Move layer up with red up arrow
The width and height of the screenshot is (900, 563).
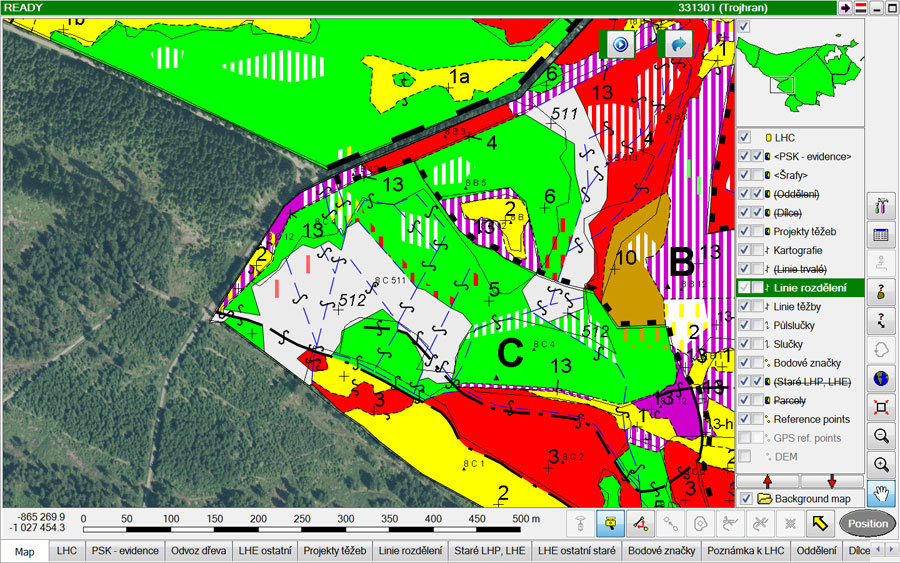(768, 481)
